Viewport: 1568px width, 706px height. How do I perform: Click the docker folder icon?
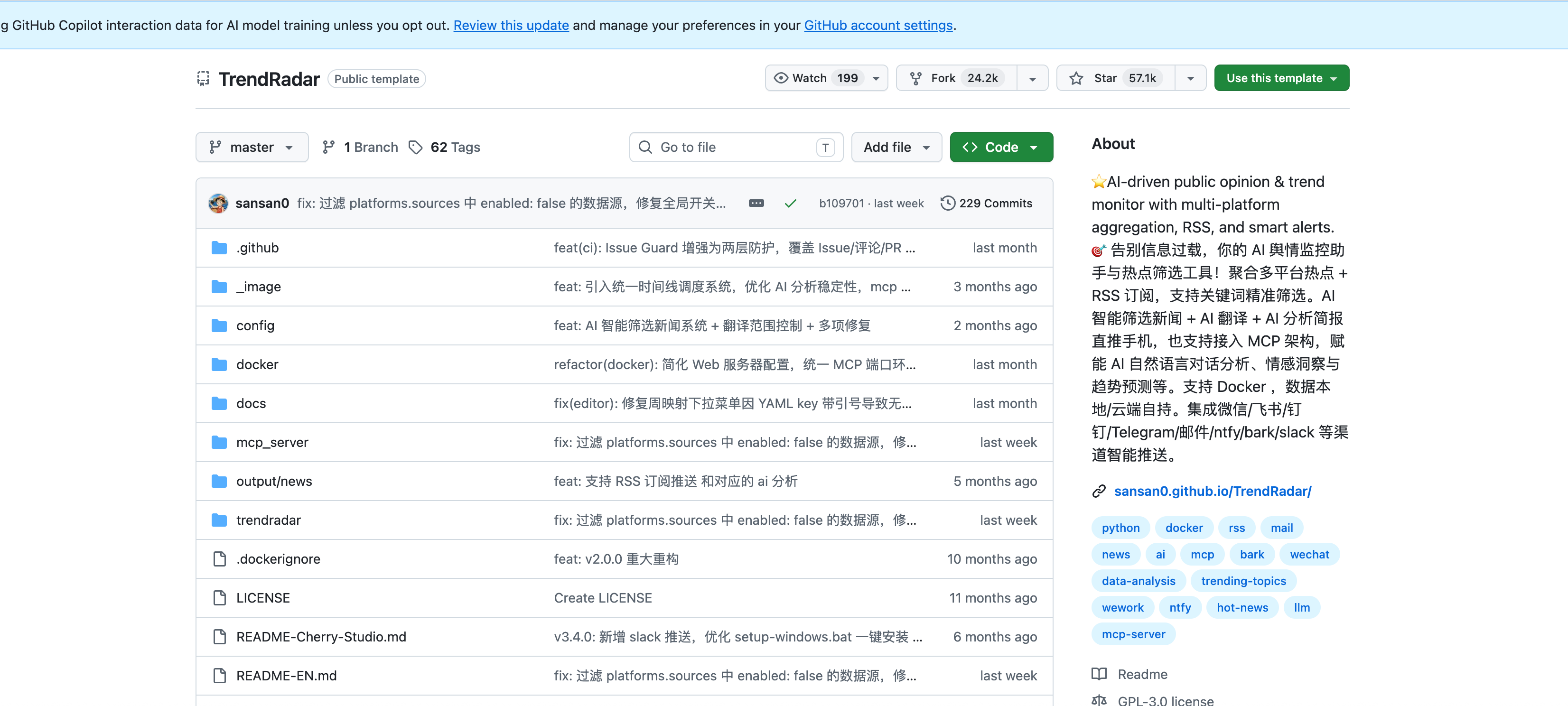[219, 364]
